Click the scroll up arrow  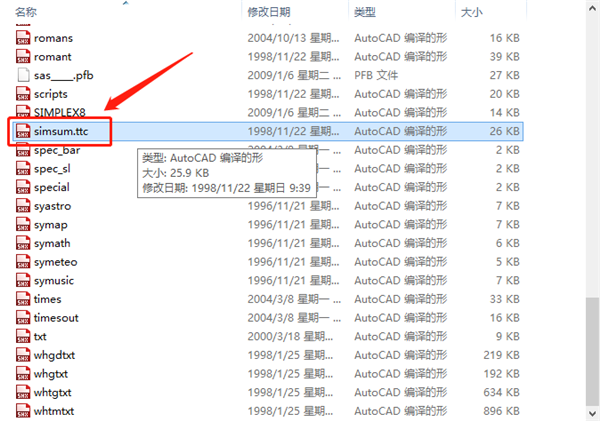tap(592, 8)
